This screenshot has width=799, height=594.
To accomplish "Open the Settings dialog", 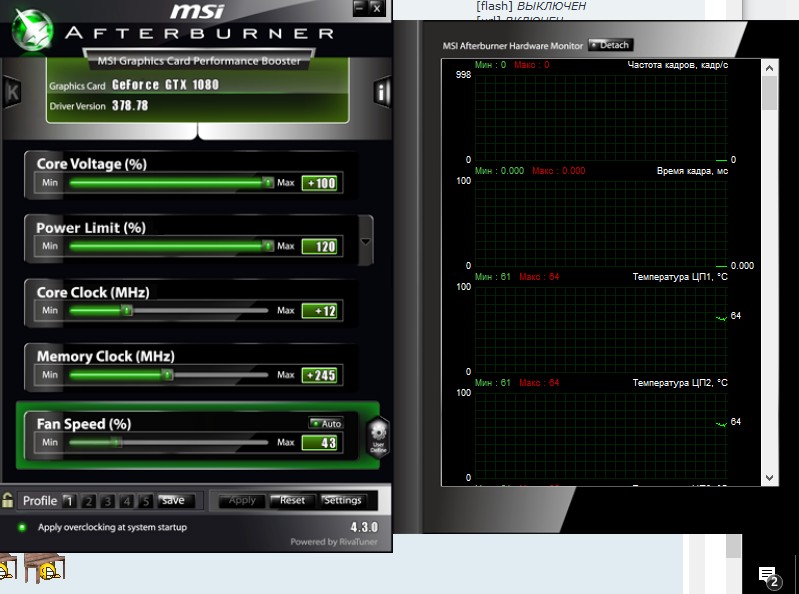I will (x=342, y=500).
